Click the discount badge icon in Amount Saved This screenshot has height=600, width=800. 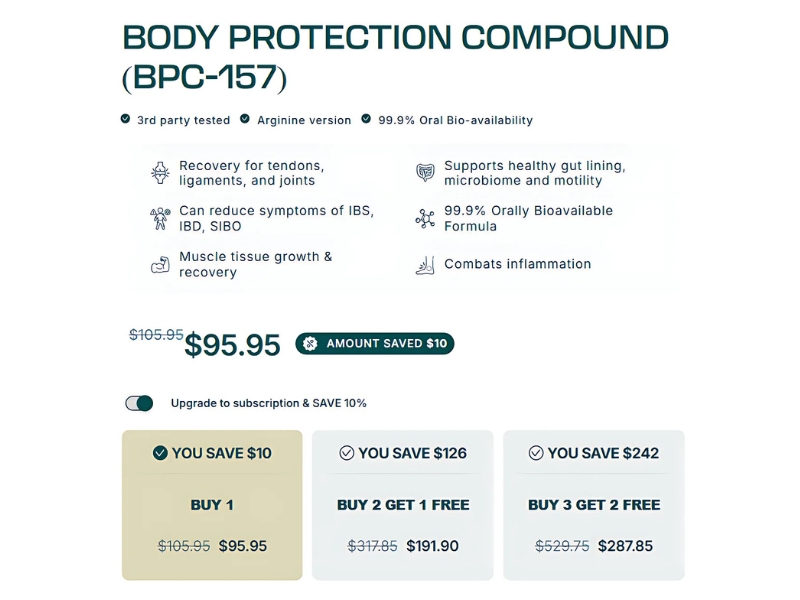pos(310,343)
